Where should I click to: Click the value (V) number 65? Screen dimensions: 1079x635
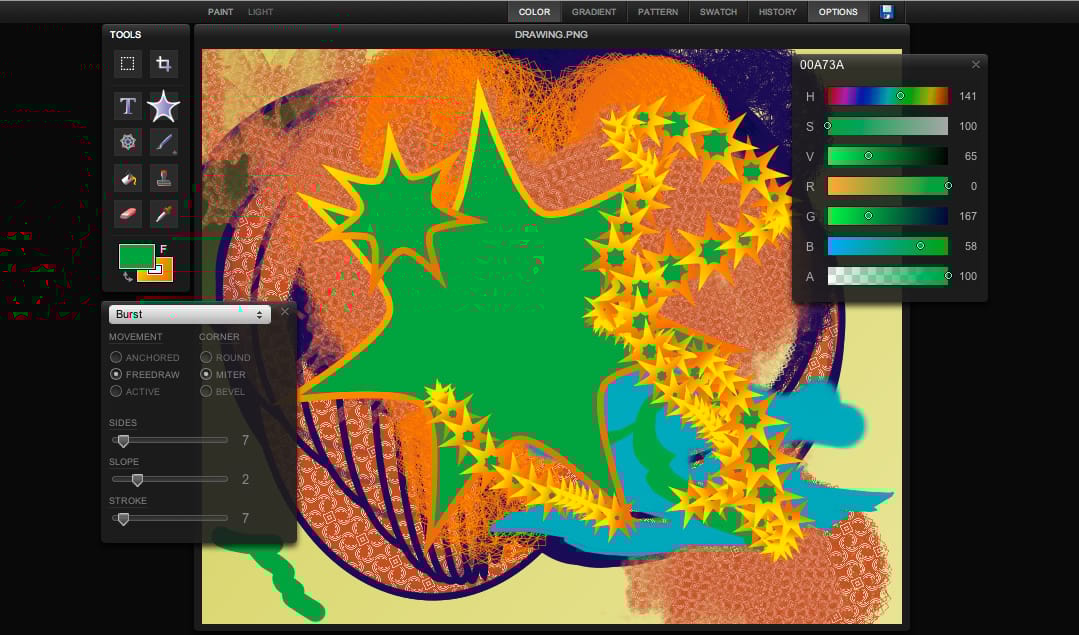(970, 156)
